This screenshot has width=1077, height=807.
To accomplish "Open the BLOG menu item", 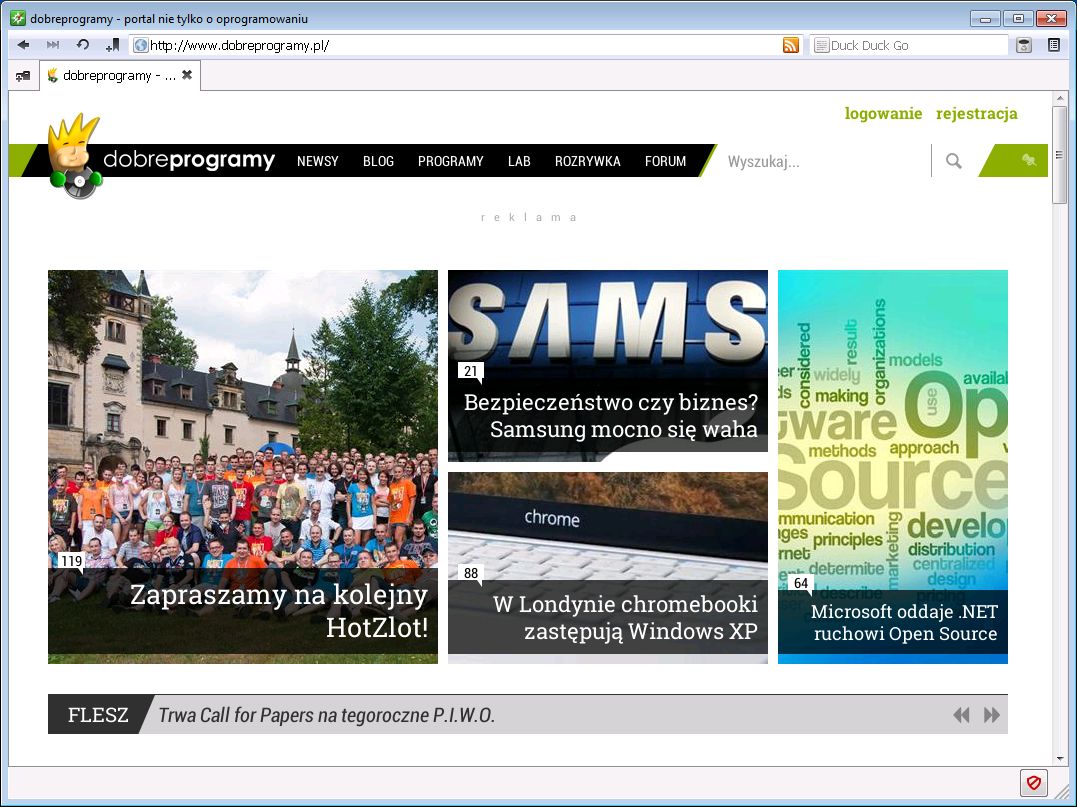I will point(378,161).
